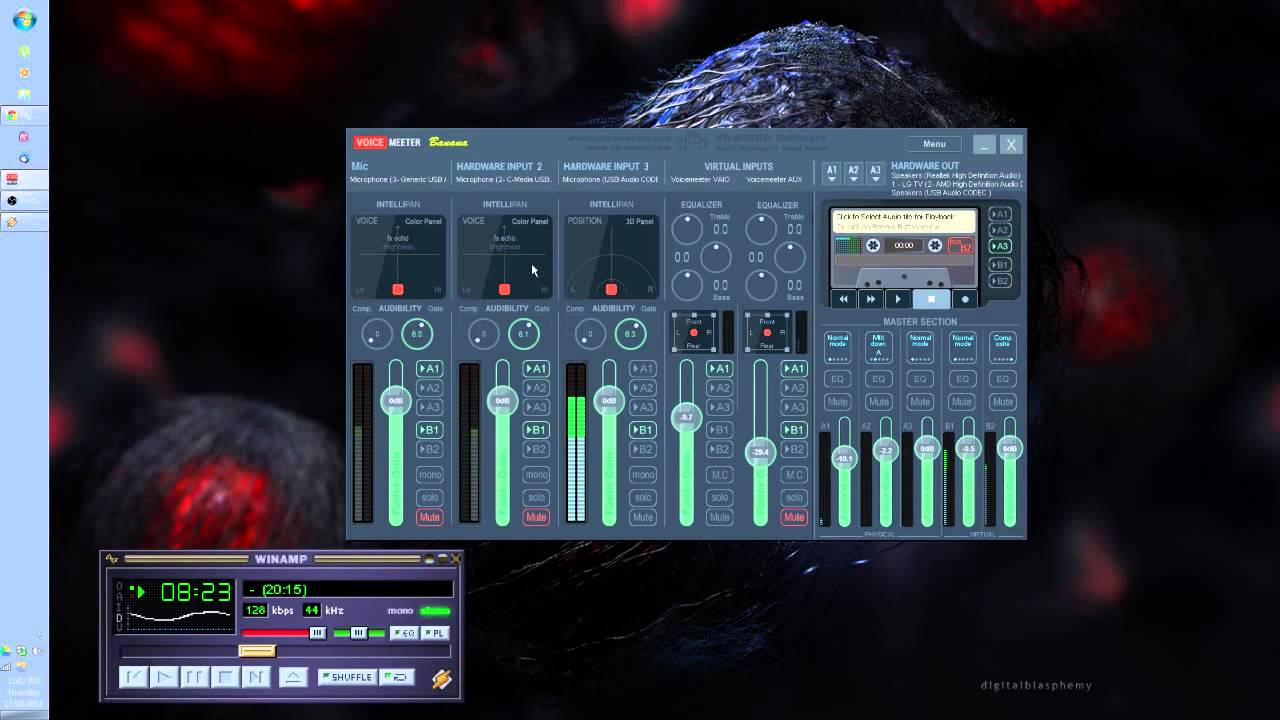
Task: Skip to next track in Winamp
Action: [x=256, y=677]
